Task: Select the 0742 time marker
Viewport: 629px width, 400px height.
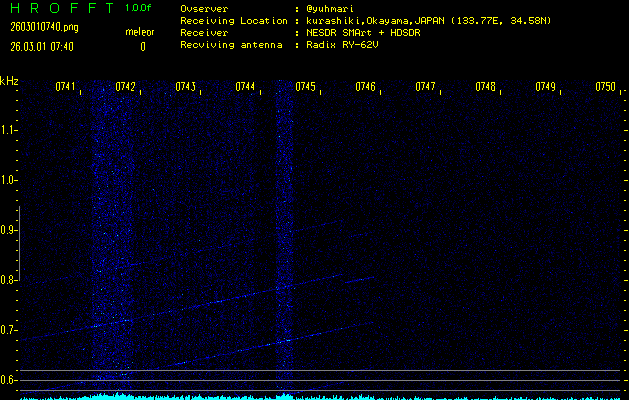Action: [125, 87]
